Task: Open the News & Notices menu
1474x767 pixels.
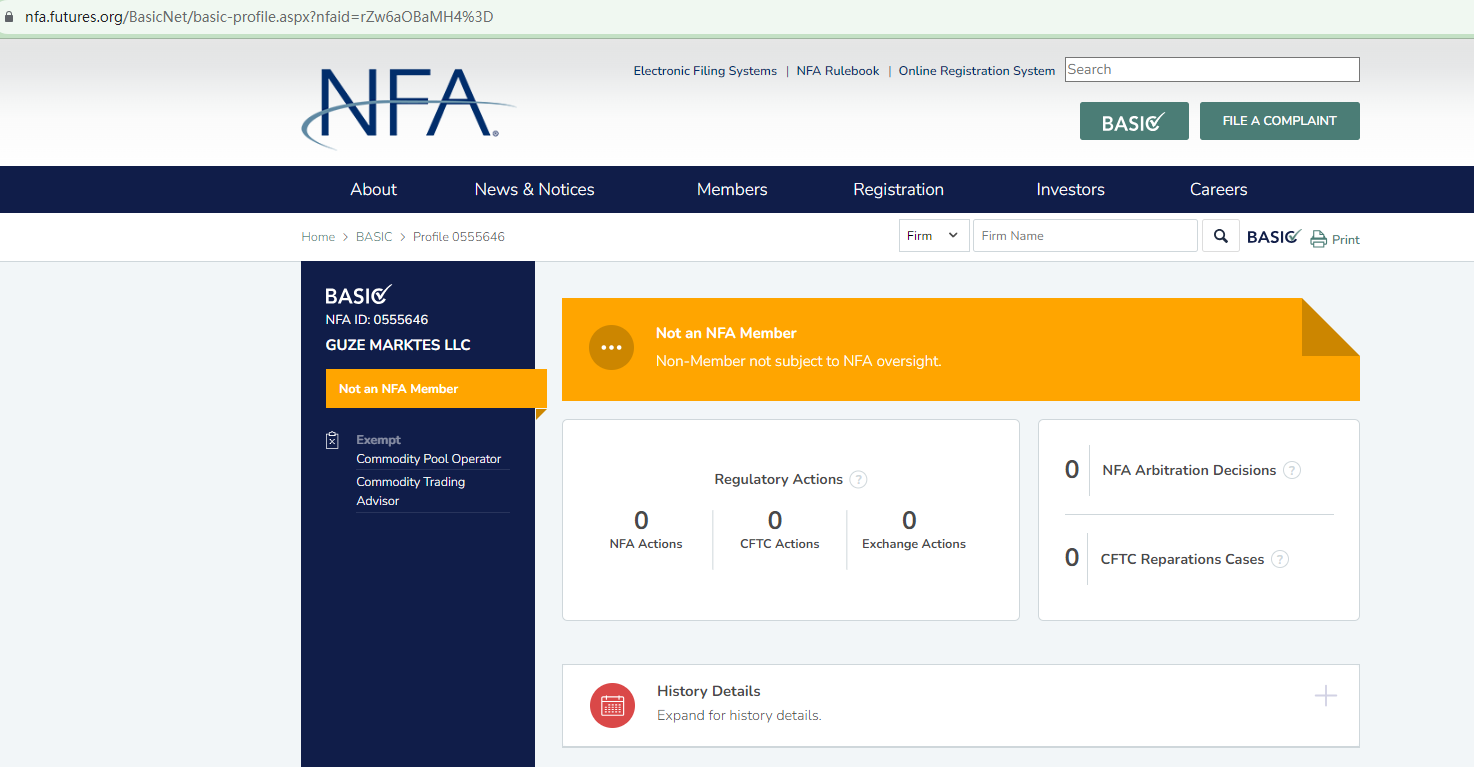Action: pyautogui.click(x=534, y=189)
